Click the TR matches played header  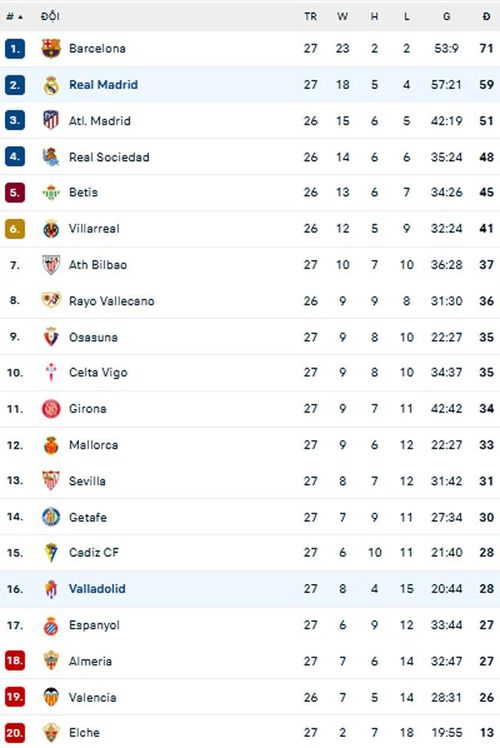311,16
